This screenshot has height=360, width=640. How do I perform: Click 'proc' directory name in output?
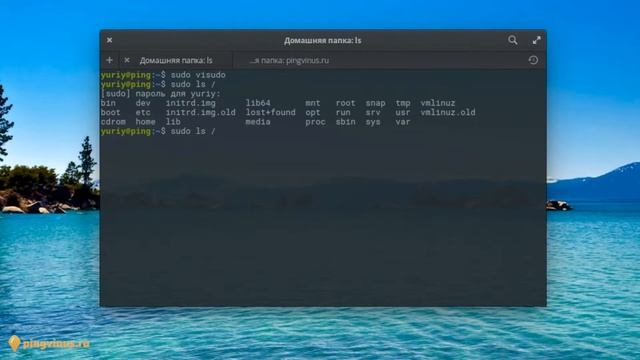click(x=315, y=122)
